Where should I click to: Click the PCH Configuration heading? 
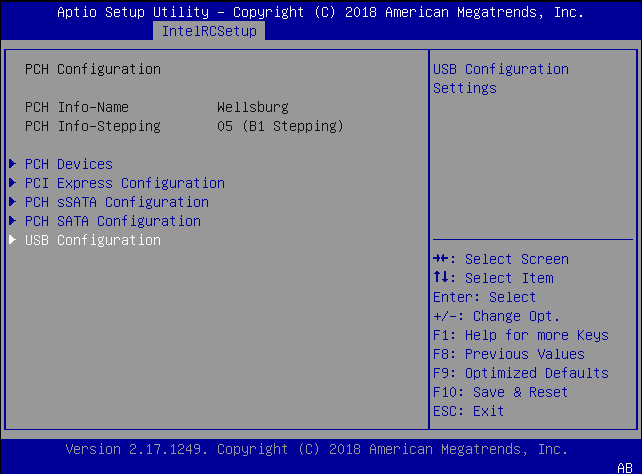[x=92, y=69]
